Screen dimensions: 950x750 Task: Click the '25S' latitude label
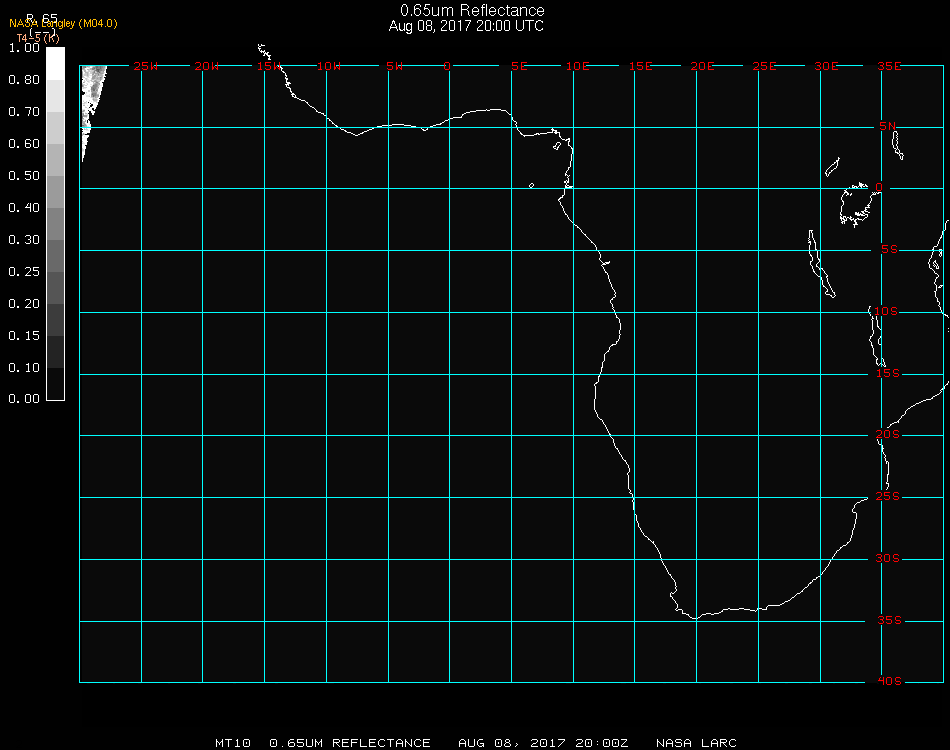tap(888, 496)
